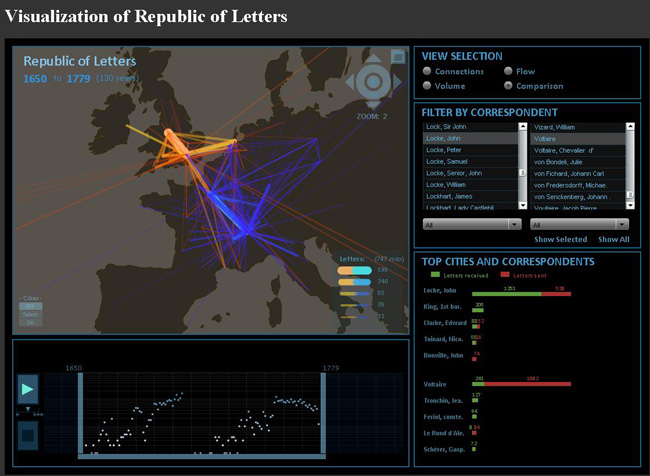Screen dimensions: 650x476
Task: Stop the timeline playback
Action: [x=28, y=435]
